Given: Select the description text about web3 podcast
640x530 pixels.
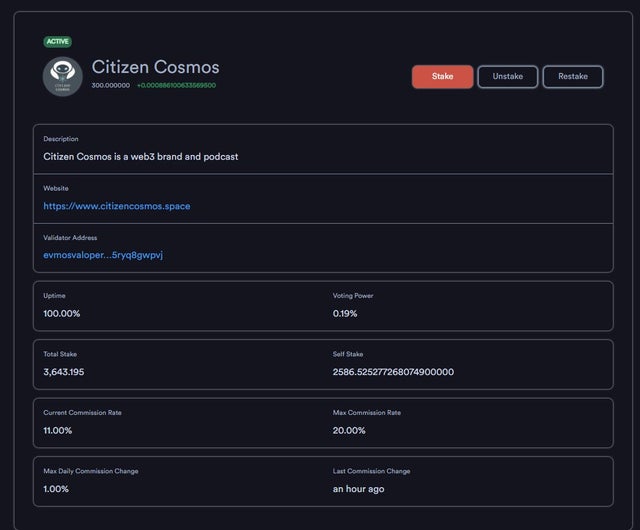Looking at the screenshot, I should [x=141, y=157].
